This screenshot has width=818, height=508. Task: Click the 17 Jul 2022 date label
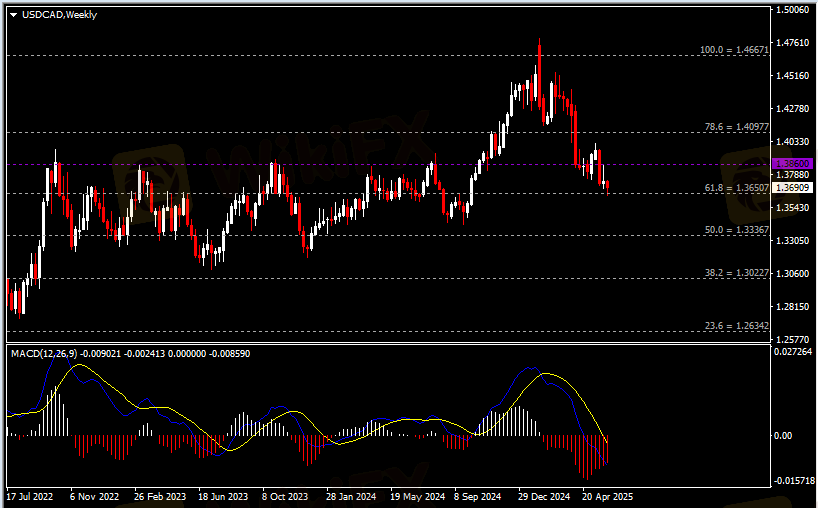tap(29, 497)
